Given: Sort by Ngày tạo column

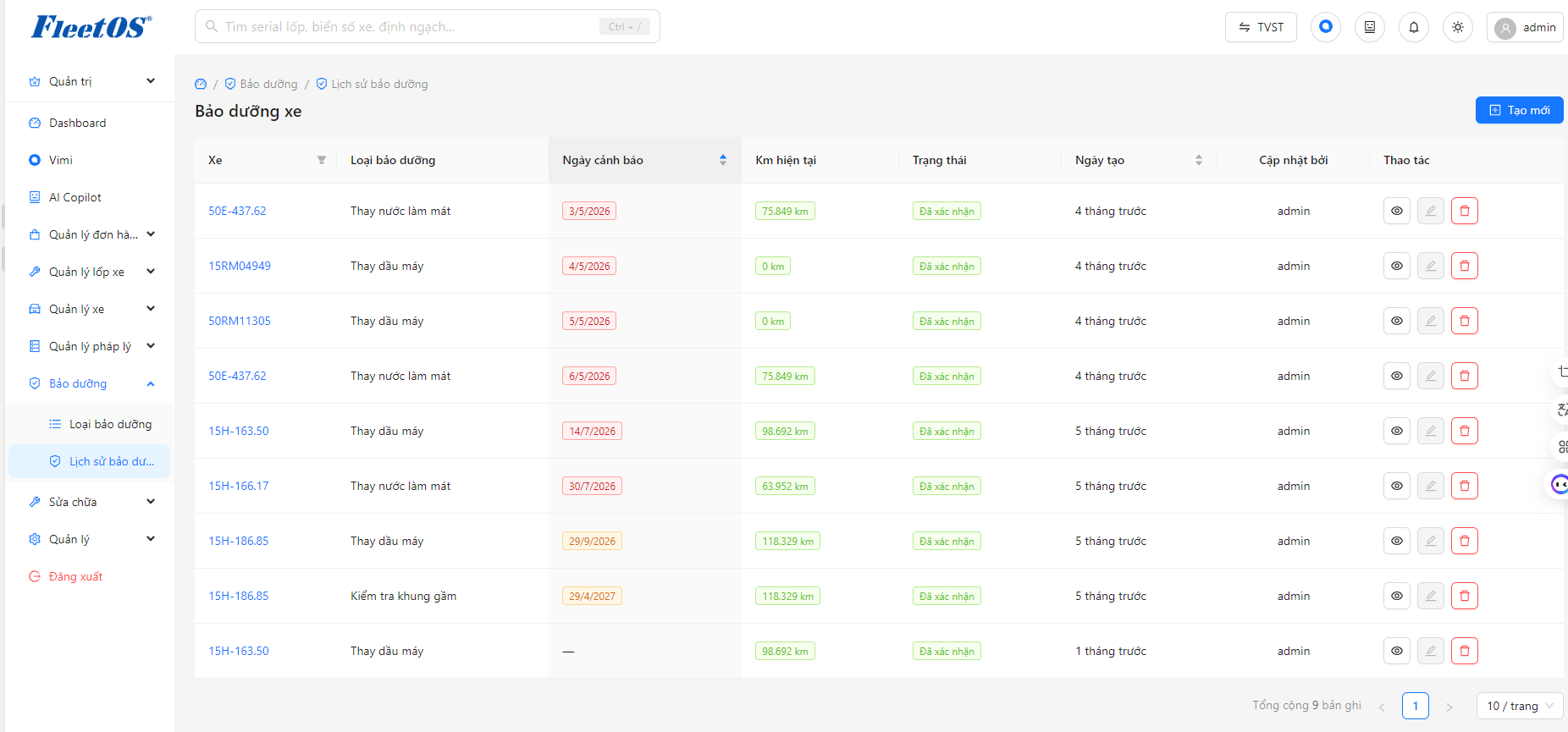Looking at the screenshot, I should [1139, 160].
